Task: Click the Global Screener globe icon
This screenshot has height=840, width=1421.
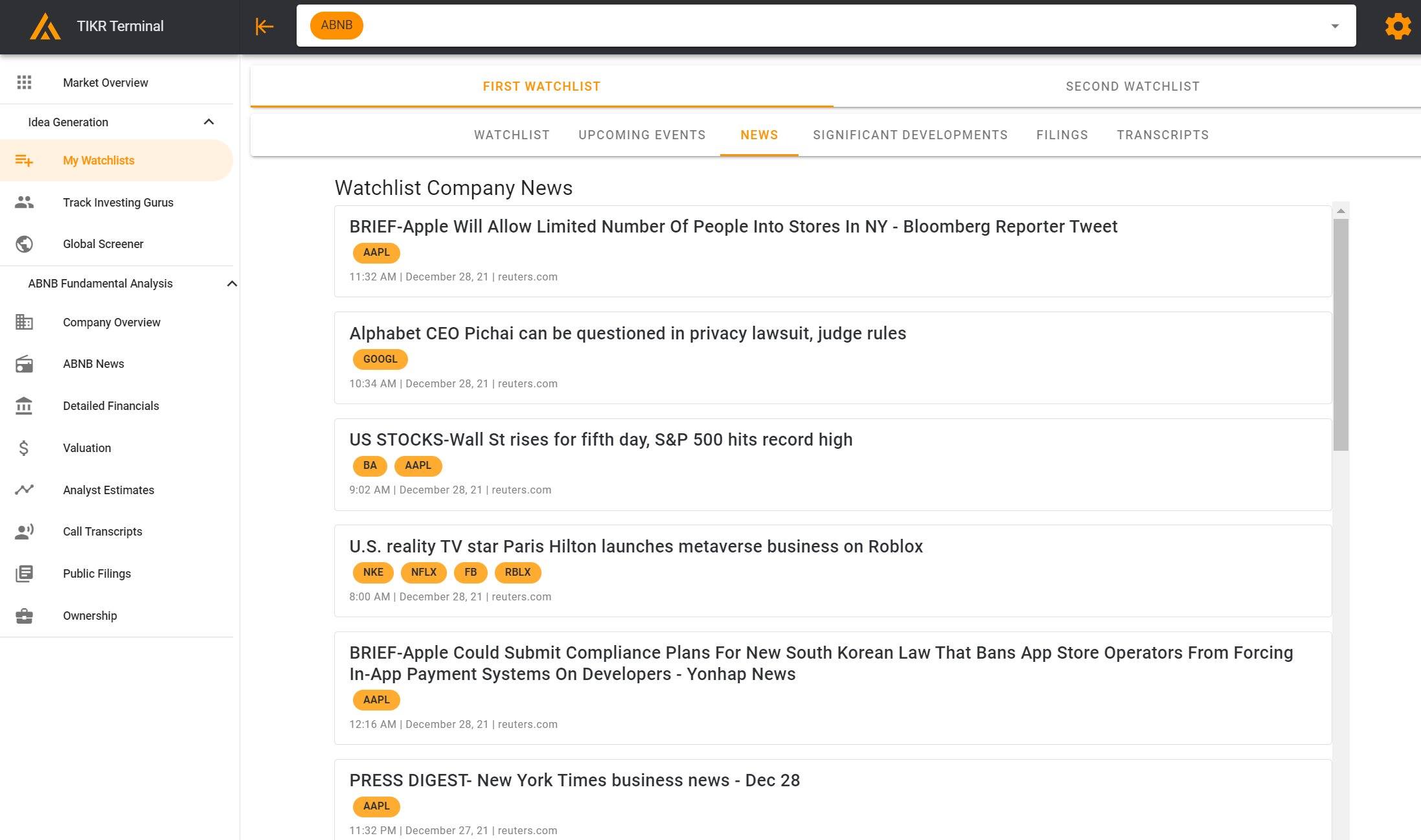Action: coord(25,244)
